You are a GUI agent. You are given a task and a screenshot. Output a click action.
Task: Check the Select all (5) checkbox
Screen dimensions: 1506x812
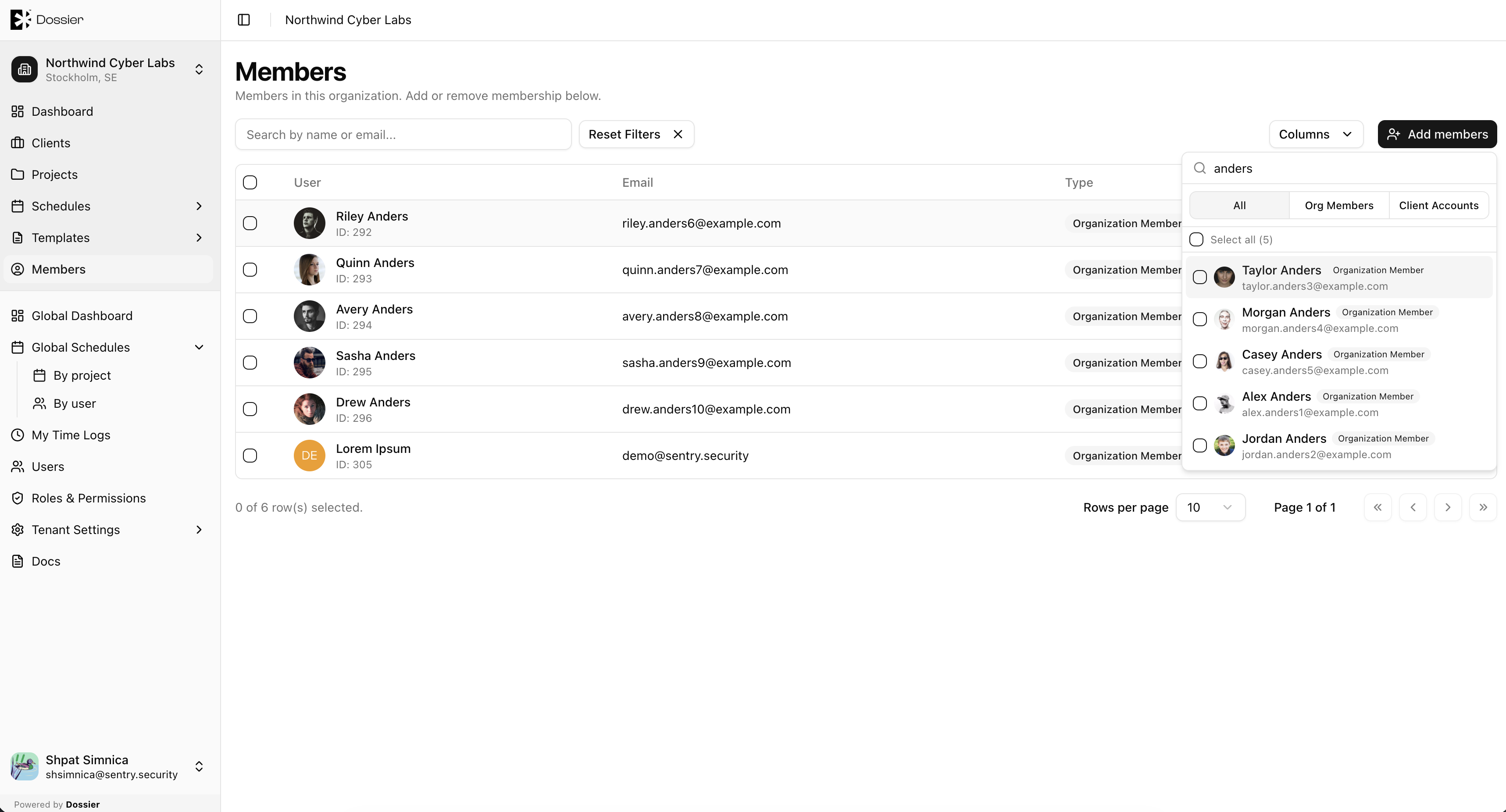pyautogui.click(x=1196, y=240)
